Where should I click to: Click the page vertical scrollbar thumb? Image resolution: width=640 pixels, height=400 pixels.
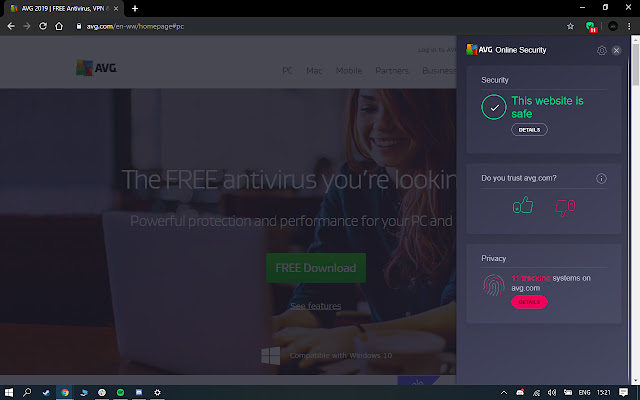point(636,64)
